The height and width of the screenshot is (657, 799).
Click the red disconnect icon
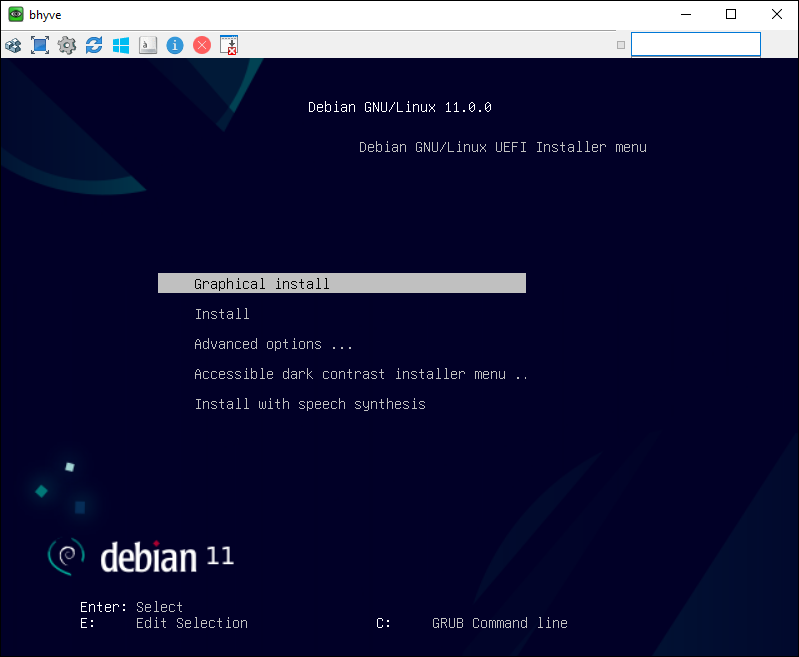[x=202, y=45]
